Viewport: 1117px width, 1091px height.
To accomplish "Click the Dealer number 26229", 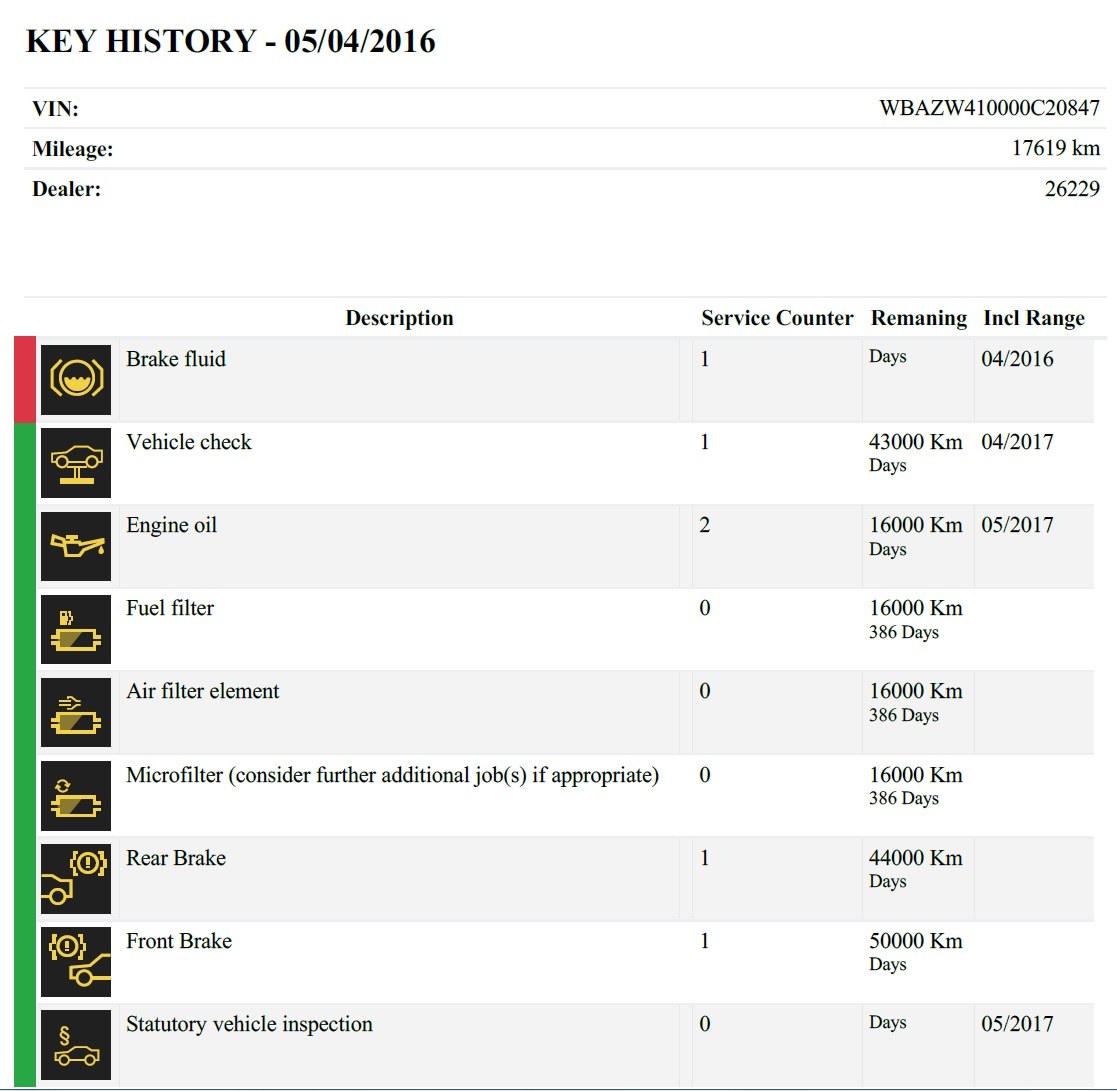I will point(1072,189).
